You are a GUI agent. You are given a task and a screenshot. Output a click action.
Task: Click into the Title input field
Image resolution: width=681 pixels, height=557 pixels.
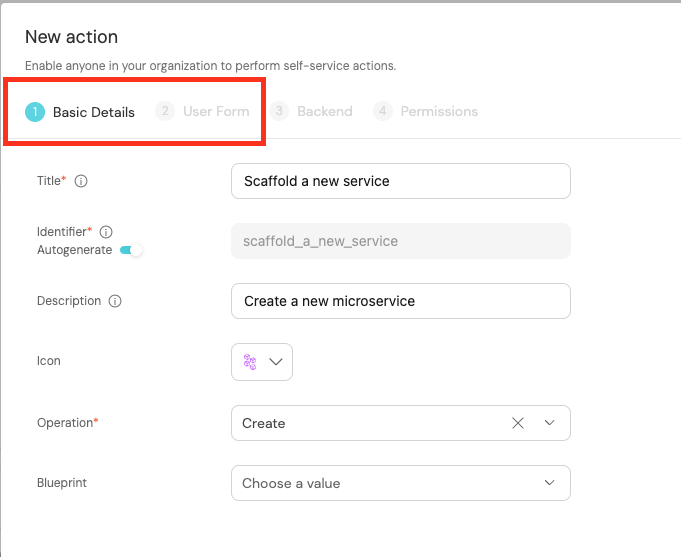(x=400, y=181)
